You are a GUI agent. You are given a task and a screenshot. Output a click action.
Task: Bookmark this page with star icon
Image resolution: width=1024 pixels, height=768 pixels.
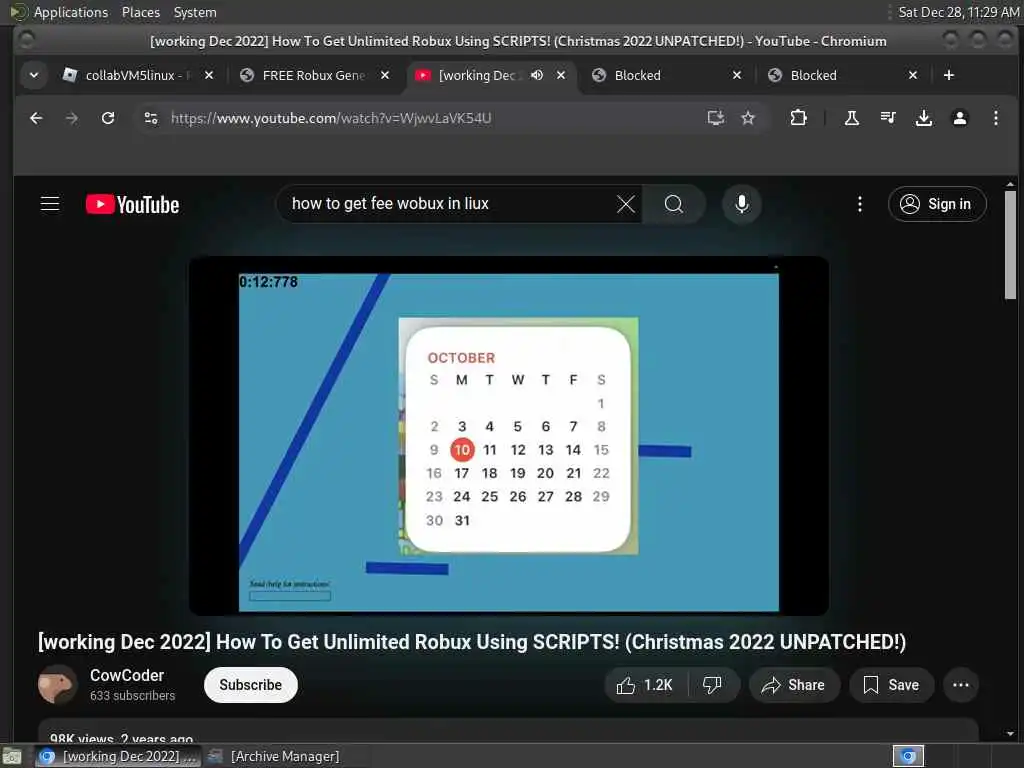(x=748, y=118)
